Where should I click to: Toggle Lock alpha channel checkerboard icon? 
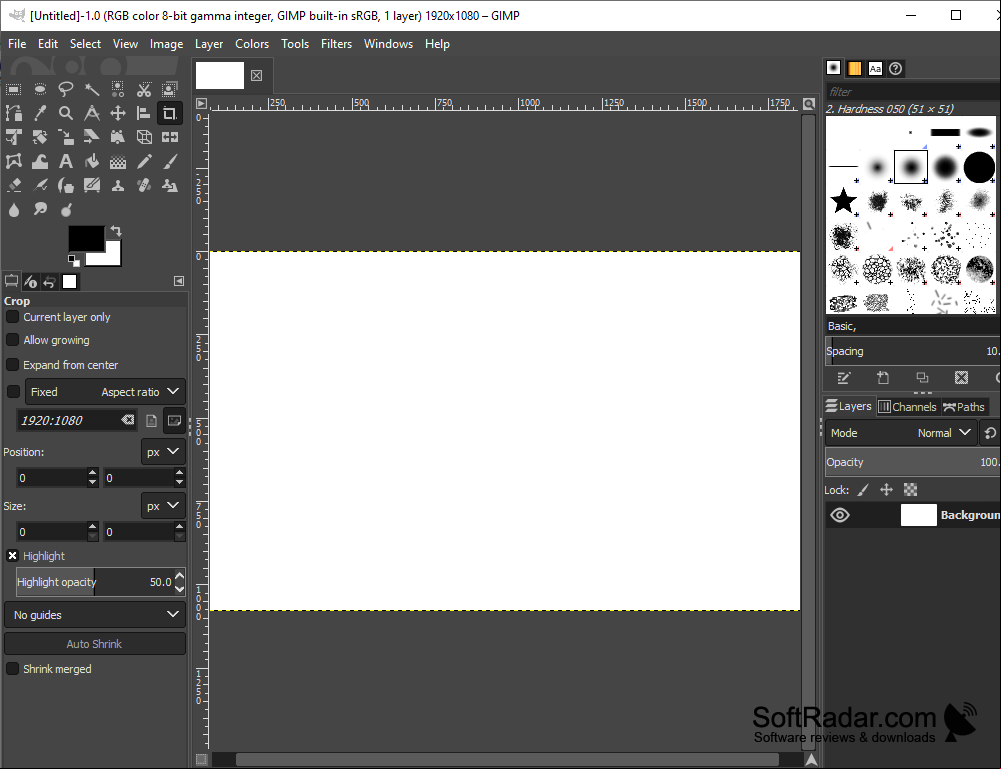click(x=910, y=490)
